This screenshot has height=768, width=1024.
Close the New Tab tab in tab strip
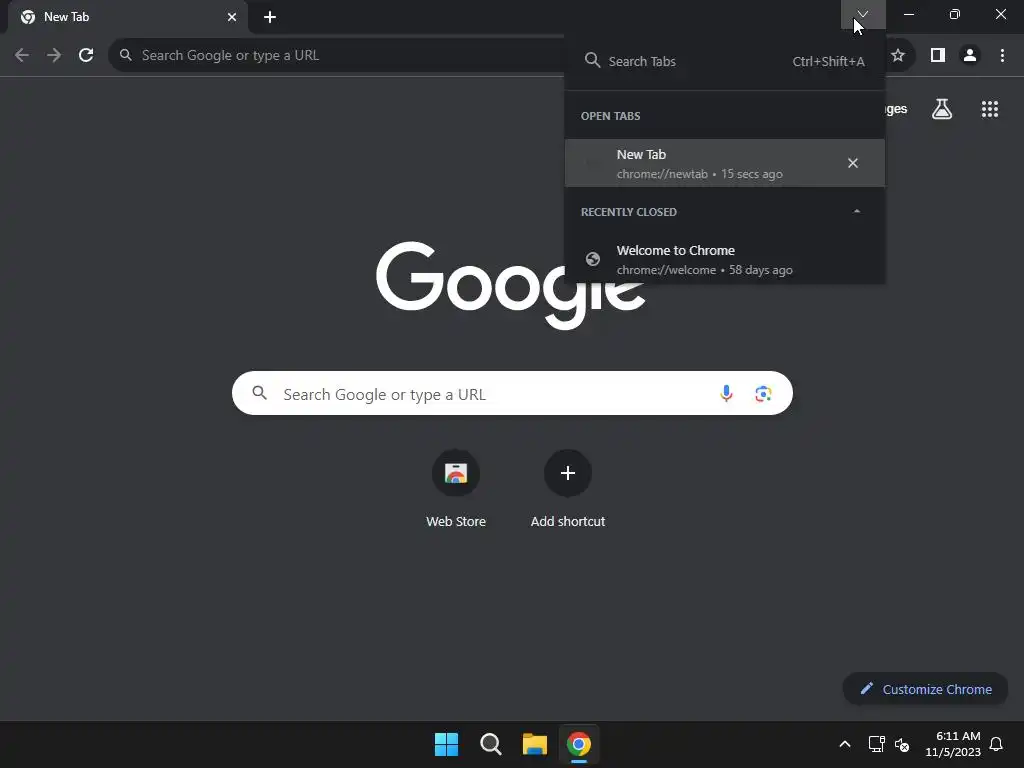click(232, 17)
